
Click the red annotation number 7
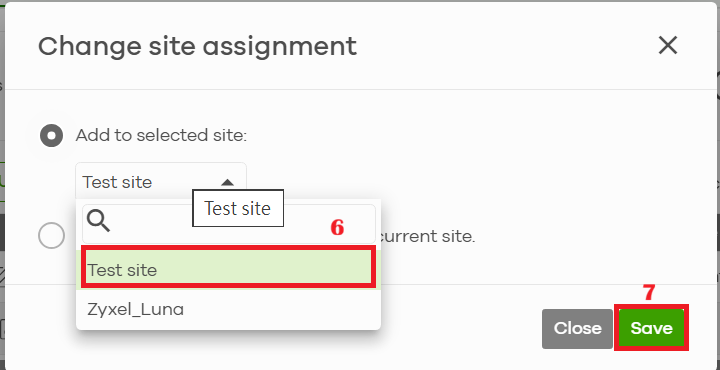(648, 292)
